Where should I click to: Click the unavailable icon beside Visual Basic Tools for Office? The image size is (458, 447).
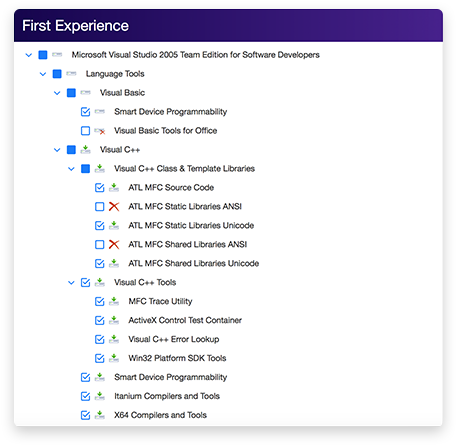[x=100, y=131]
